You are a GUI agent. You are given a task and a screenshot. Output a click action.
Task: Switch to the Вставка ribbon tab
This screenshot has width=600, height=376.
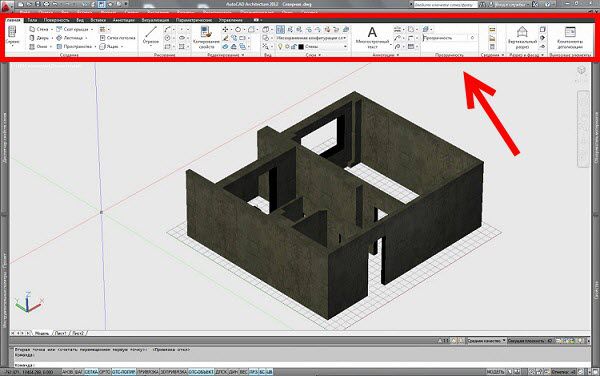[98, 20]
